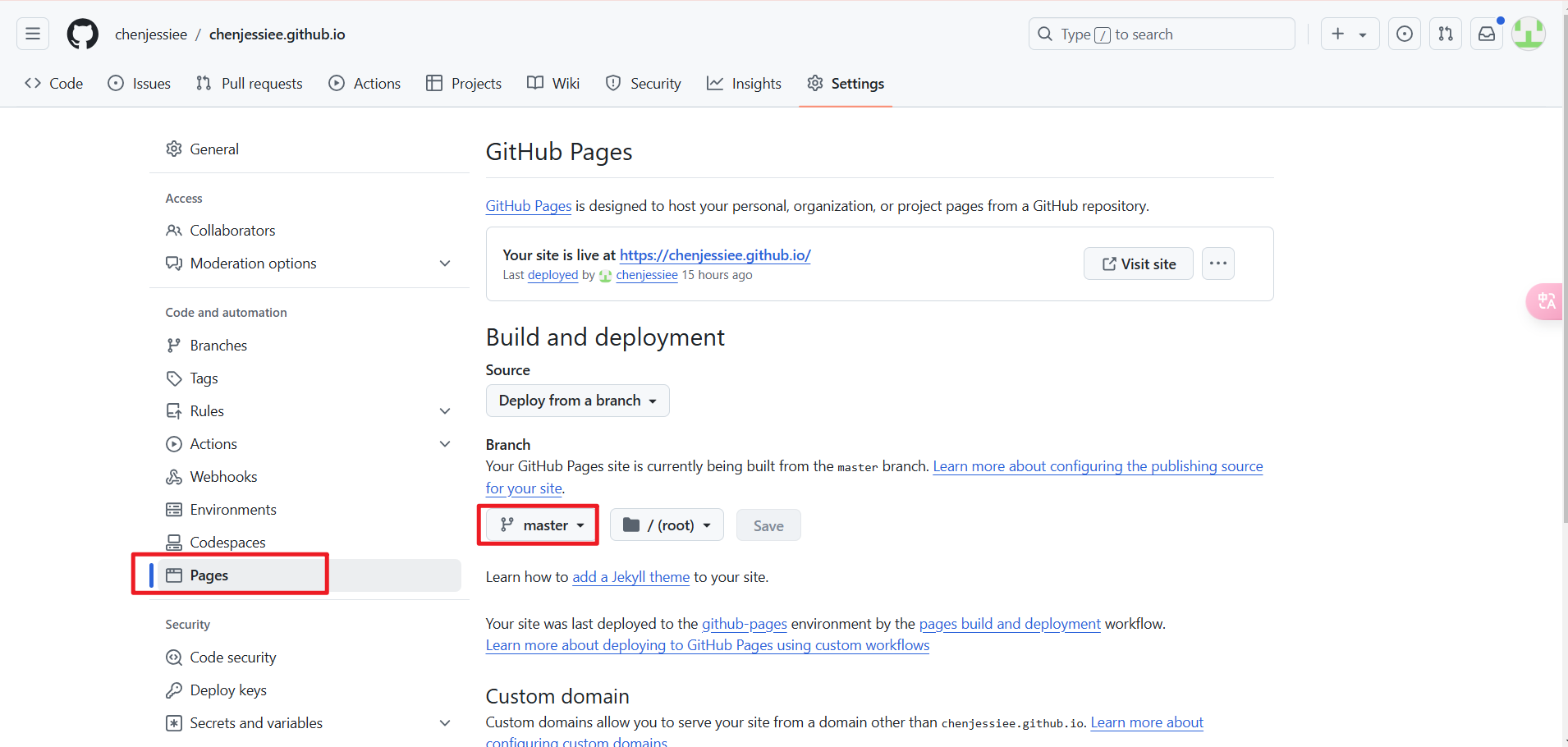Image resolution: width=1568 pixels, height=747 pixels.
Task: Open the recent activity history icon
Action: pos(1405,34)
